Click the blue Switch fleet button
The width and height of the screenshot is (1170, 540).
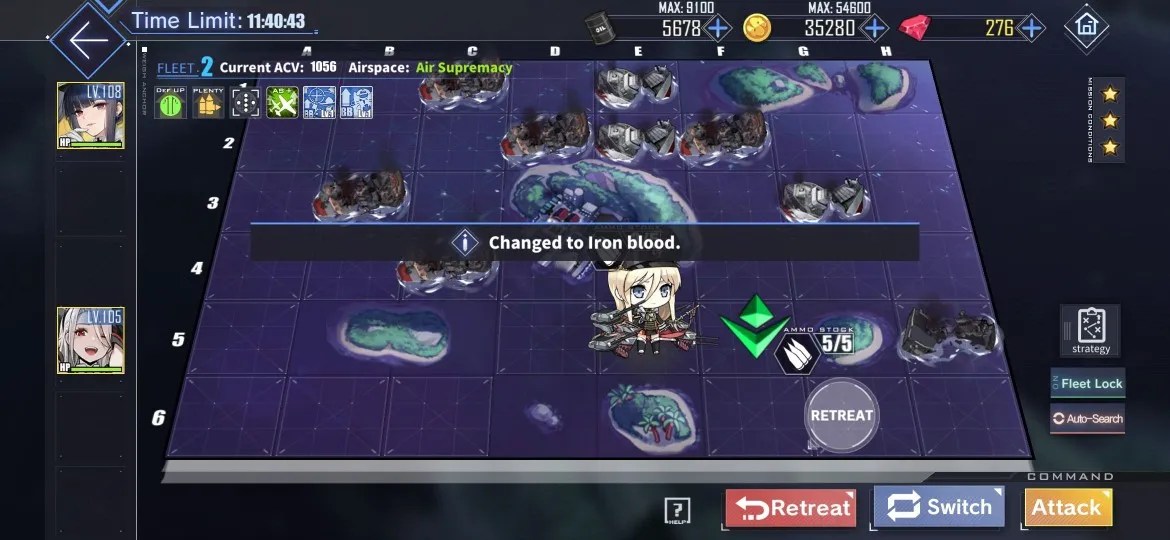939,507
